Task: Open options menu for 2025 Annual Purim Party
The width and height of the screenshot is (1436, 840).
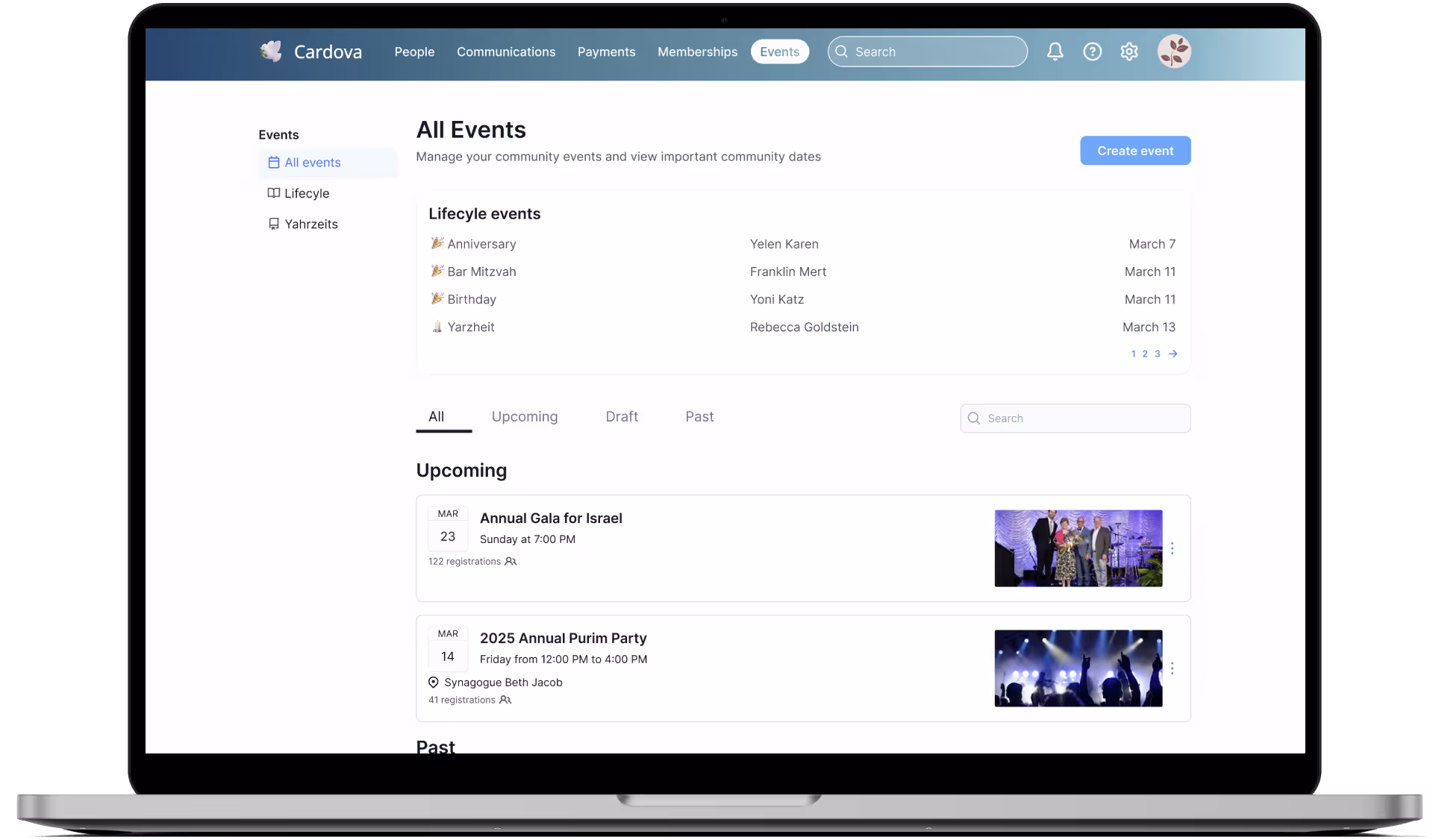Action: (x=1172, y=668)
